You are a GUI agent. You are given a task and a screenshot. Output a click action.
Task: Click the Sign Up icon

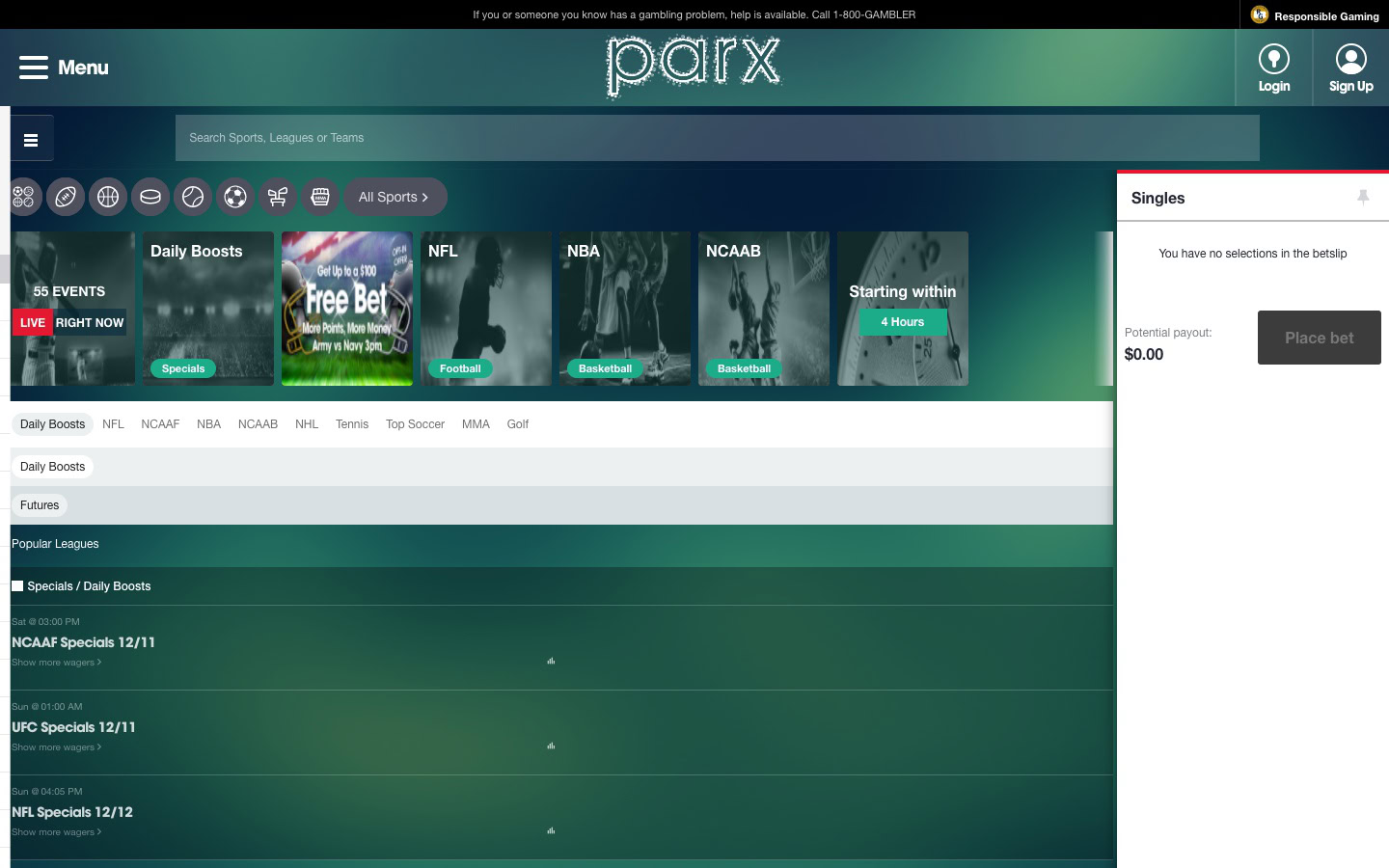[x=1350, y=60]
